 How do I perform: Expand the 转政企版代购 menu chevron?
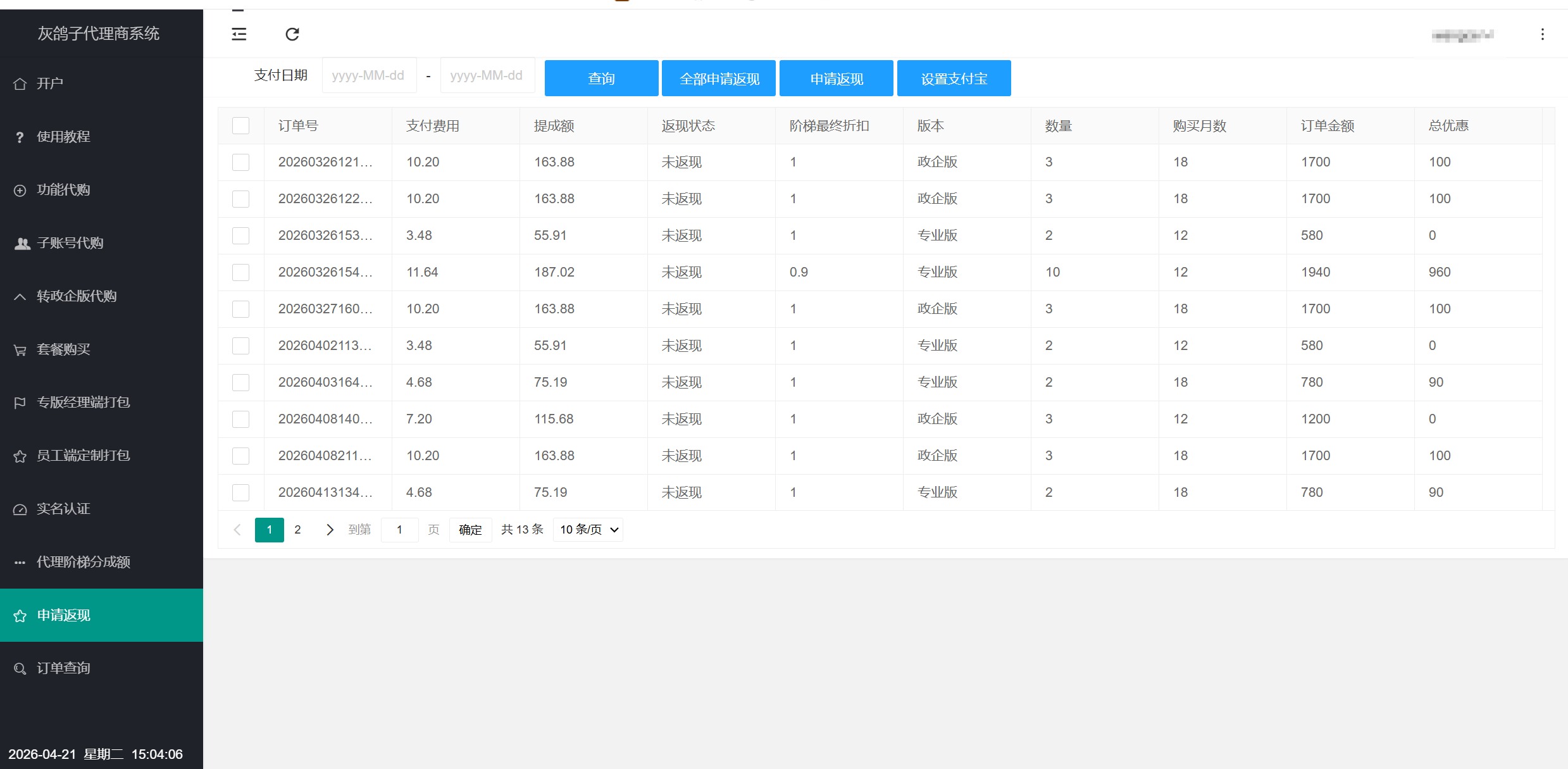tap(20, 297)
